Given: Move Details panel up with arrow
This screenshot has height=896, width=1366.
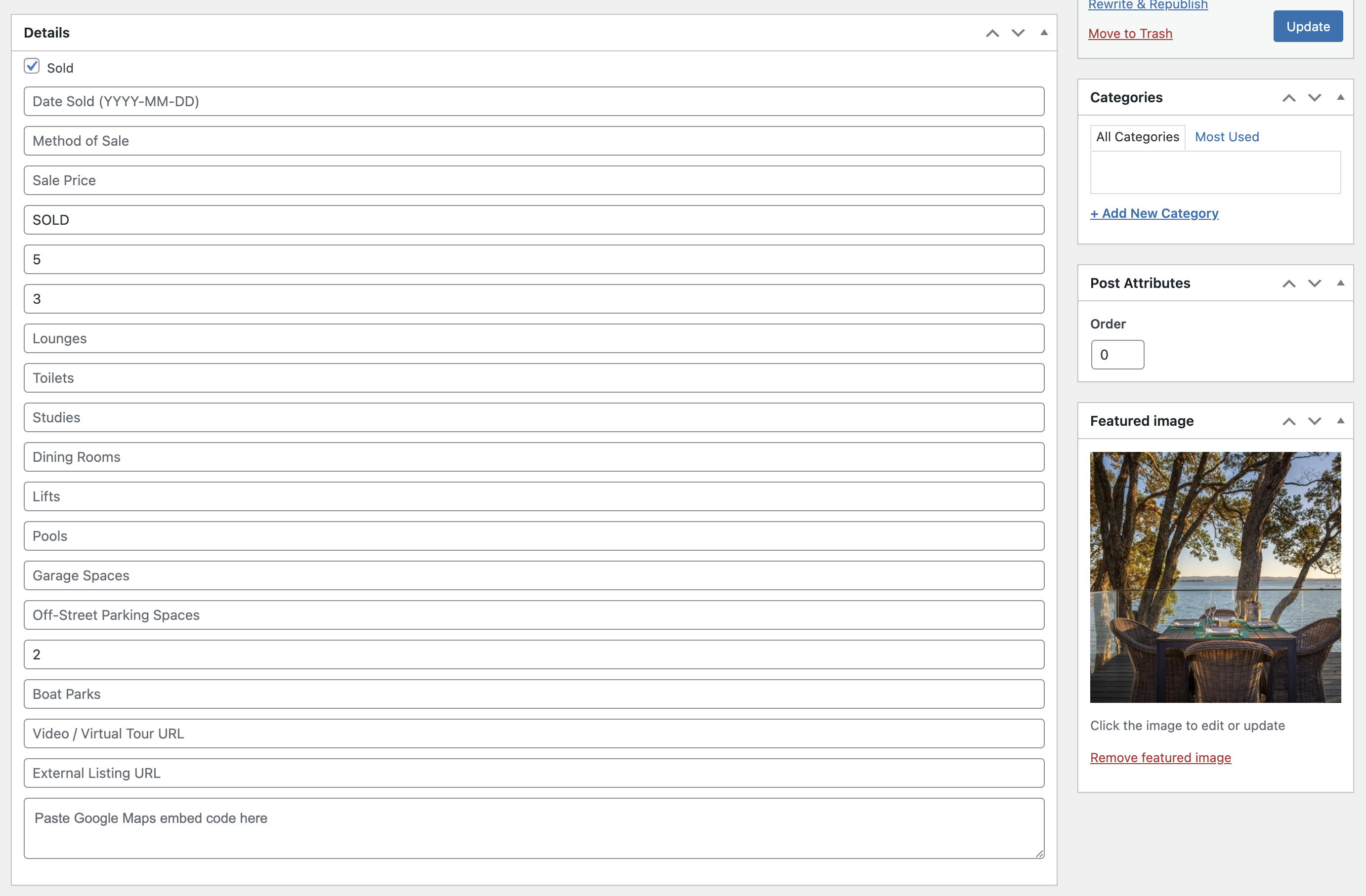Looking at the screenshot, I should click(992, 33).
